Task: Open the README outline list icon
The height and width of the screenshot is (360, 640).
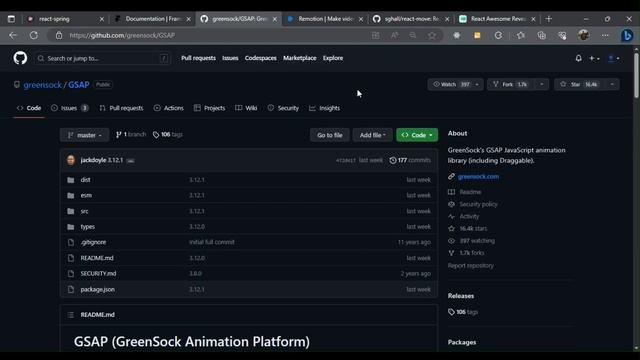Action: pyautogui.click(x=71, y=315)
